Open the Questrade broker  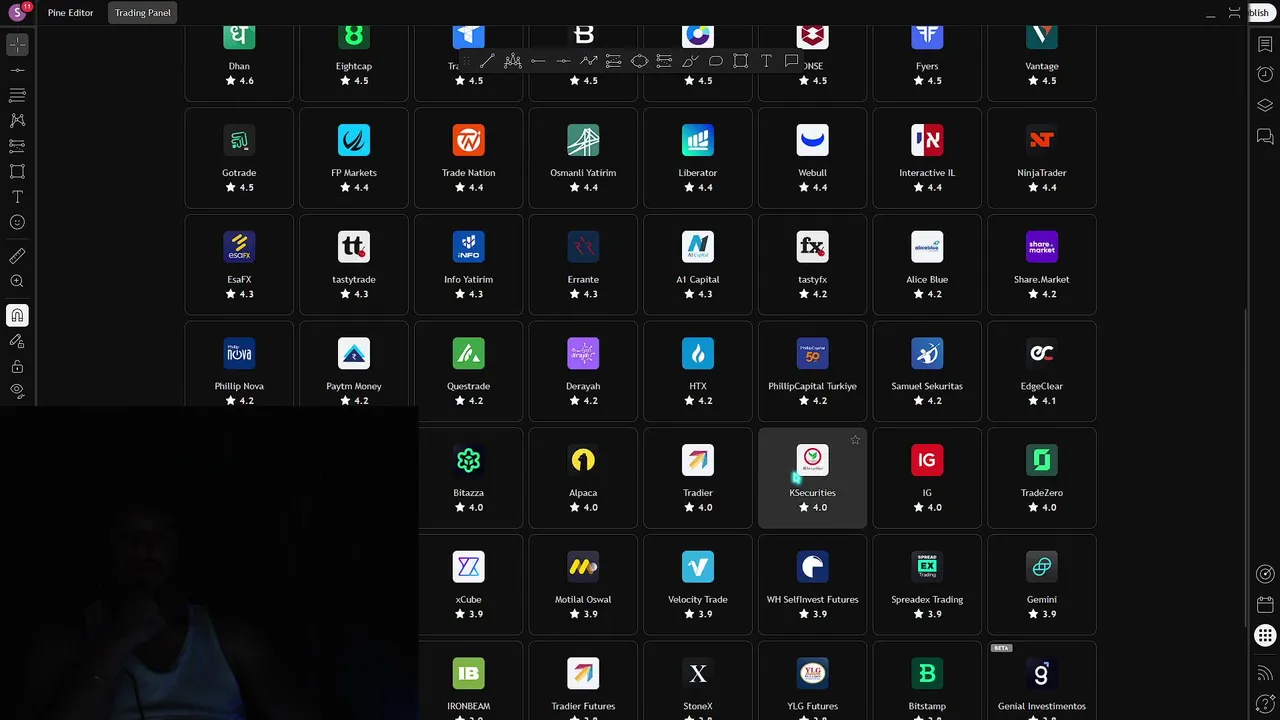click(468, 372)
